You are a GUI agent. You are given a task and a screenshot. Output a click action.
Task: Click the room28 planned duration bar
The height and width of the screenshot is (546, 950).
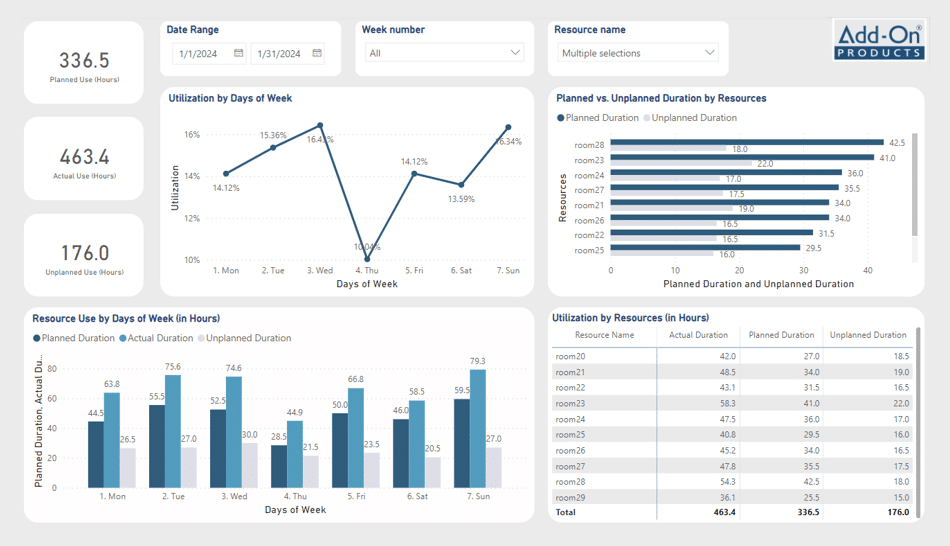746,143
